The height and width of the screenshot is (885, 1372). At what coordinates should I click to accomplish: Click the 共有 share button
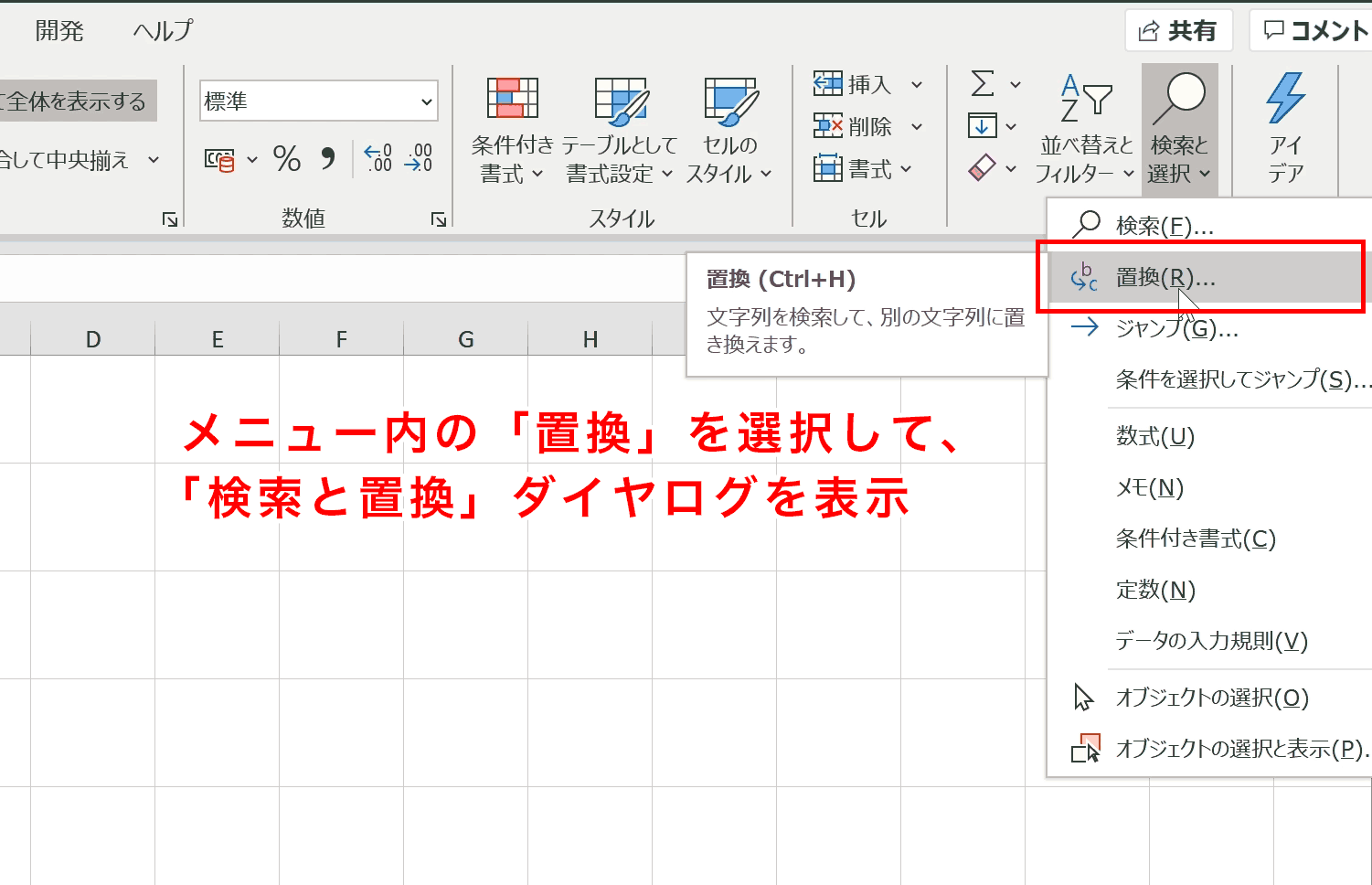point(1179,31)
